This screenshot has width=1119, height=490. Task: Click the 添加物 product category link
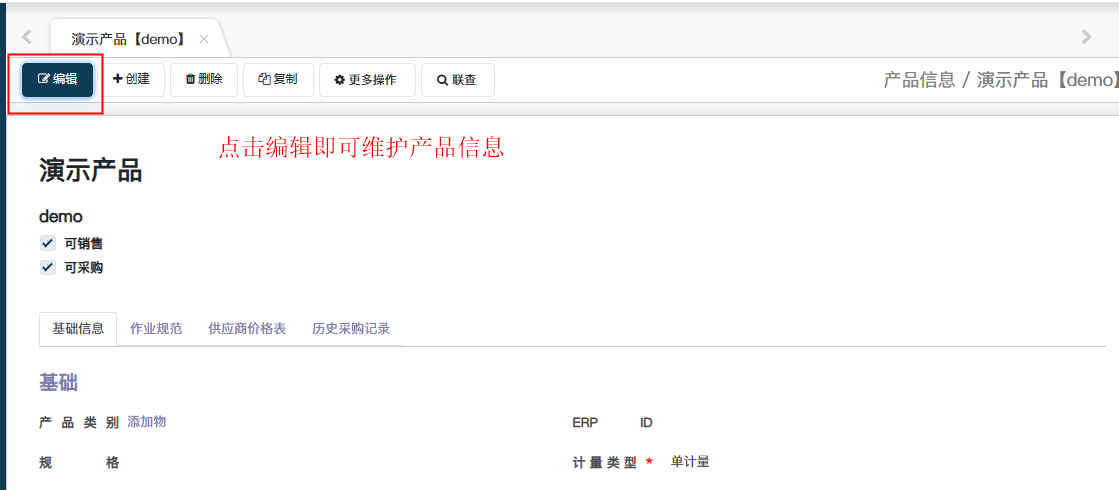(x=146, y=422)
